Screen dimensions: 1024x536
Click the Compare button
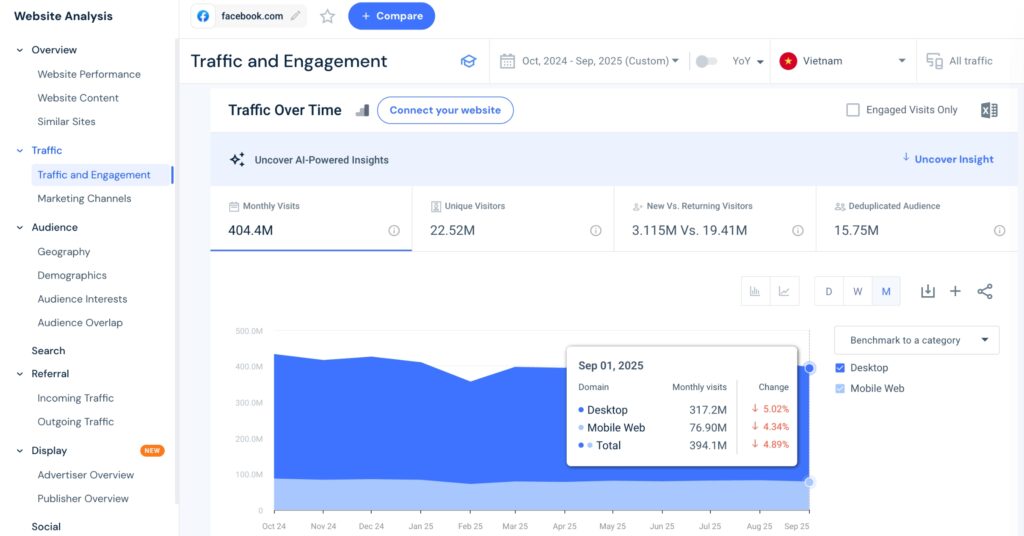(x=391, y=16)
